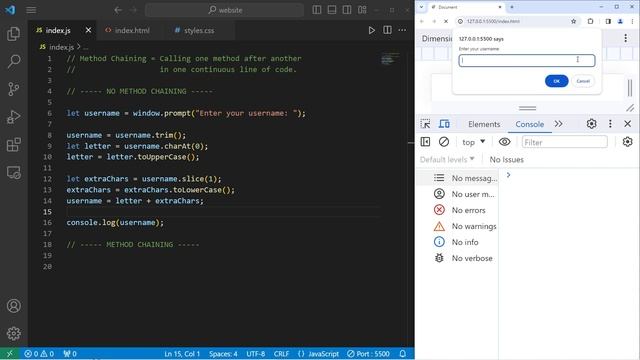The height and width of the screenshot is (360, 640).
Task: Toggle the secondary side bar layout icon
Action: 347,10
